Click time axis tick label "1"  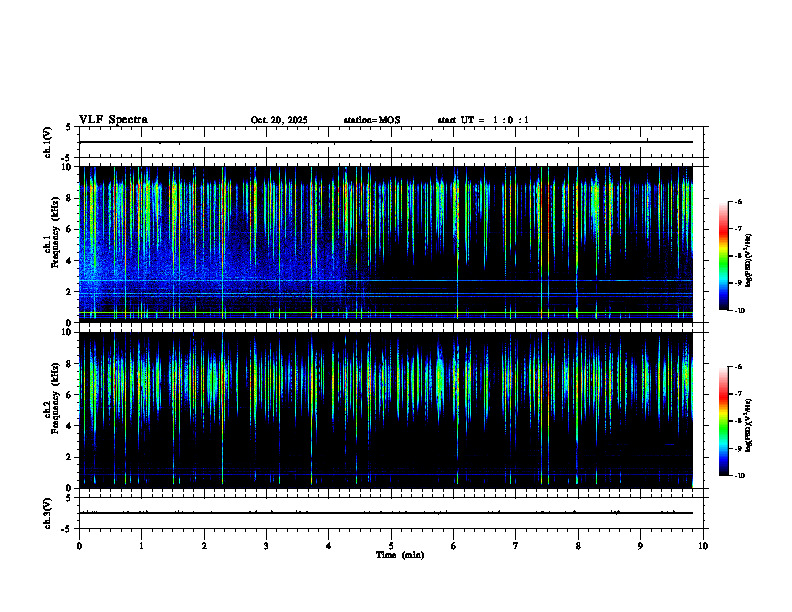(141, 546)
